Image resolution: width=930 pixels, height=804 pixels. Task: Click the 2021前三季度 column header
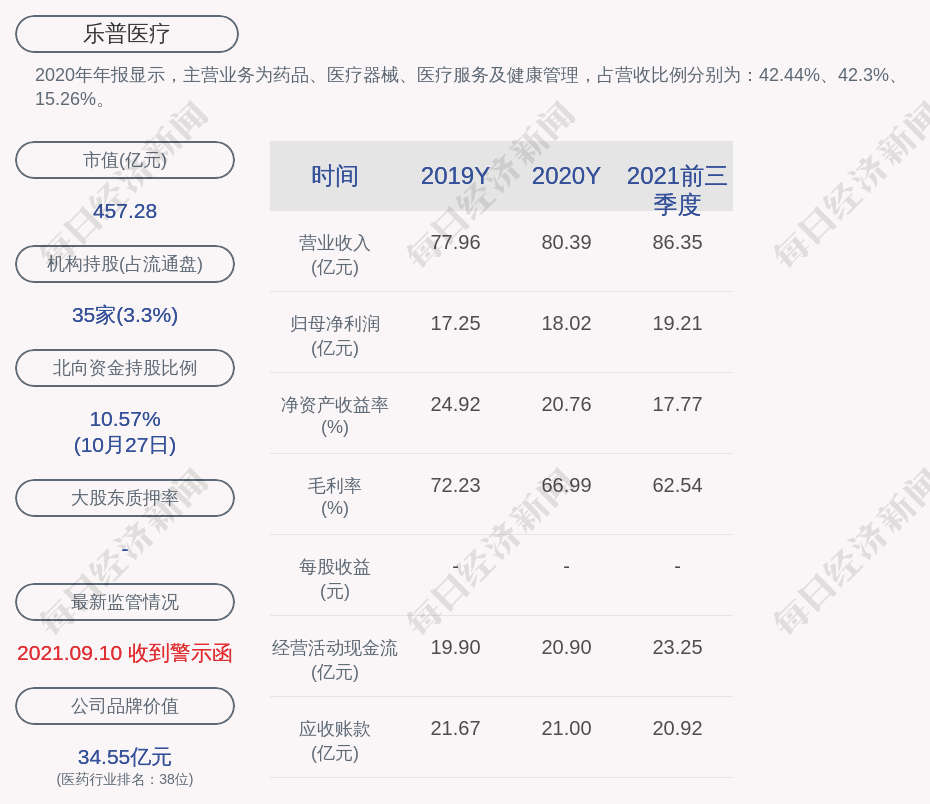(677, 189)
